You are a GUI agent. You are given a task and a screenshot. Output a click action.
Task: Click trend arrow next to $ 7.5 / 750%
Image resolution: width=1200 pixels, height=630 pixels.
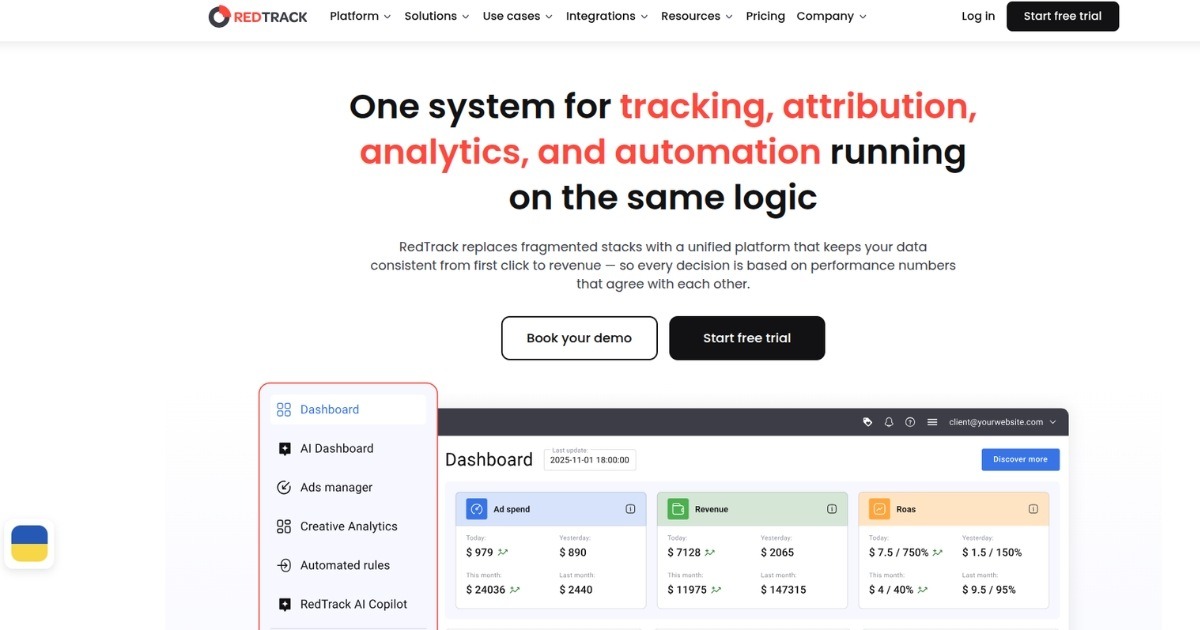pos(938,552)
